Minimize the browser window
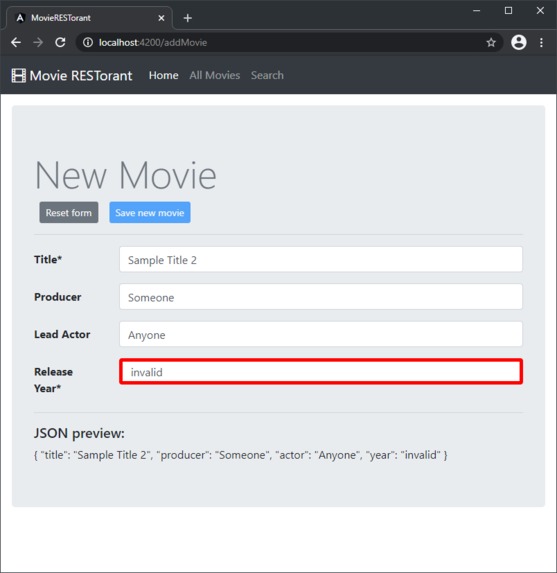557x573 pixels. pyautogui.click(x=476, y=11)
